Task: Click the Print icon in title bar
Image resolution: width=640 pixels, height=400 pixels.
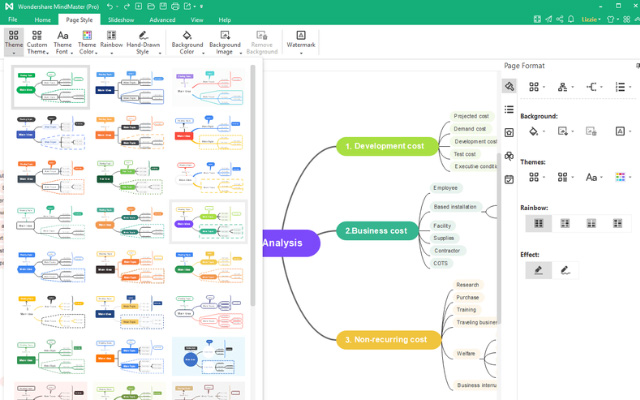Action: [x=175, y=7]
